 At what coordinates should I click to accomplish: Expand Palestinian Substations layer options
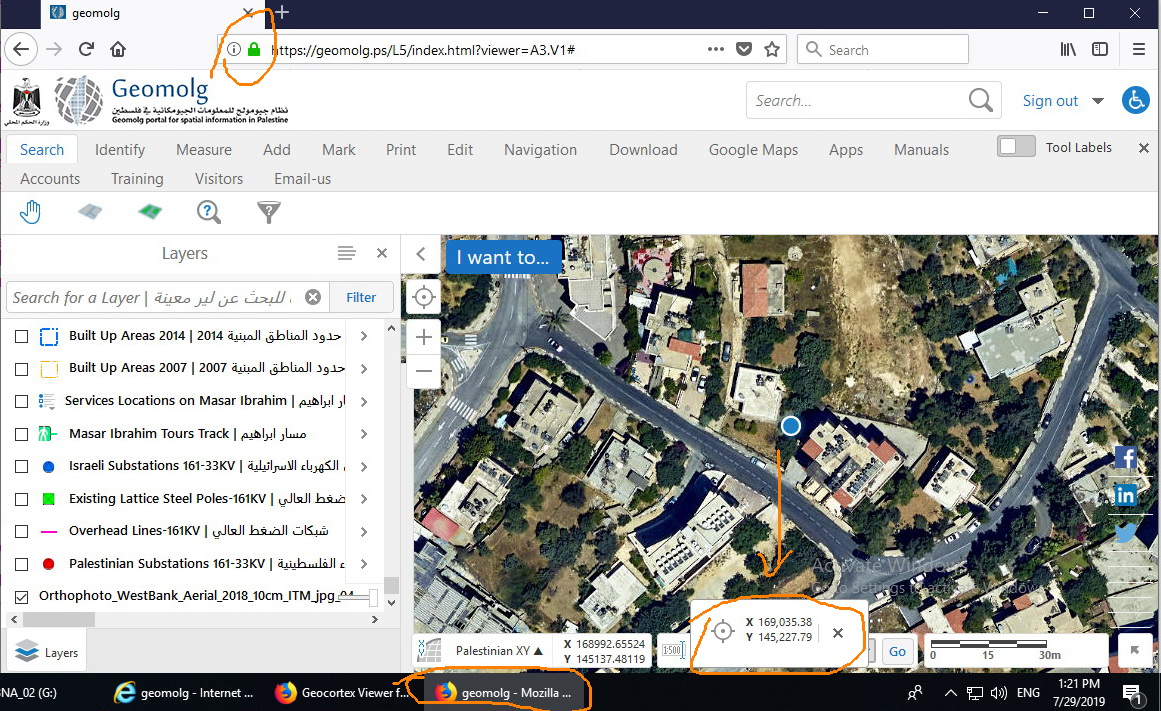(364, 564)
